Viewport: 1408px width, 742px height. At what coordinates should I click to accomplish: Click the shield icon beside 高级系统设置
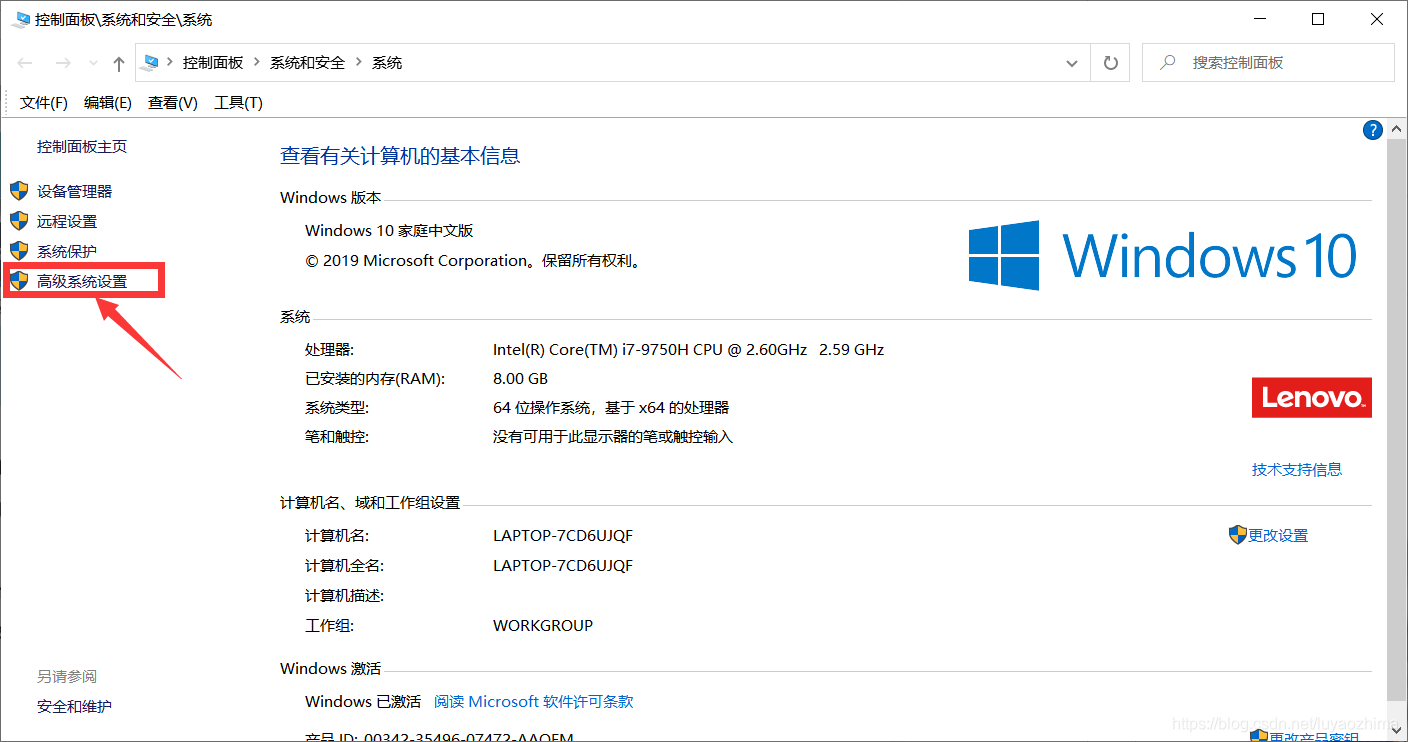click(x=19, y=281)
